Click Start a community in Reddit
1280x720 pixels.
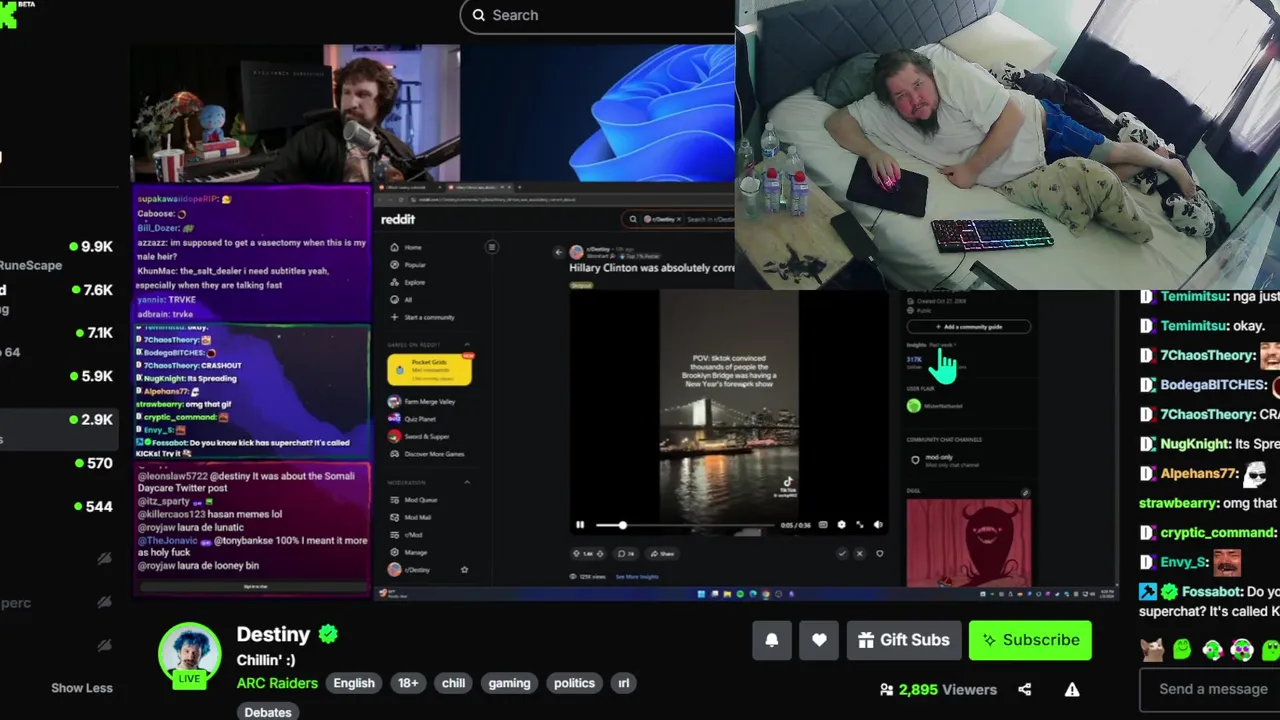422,317
